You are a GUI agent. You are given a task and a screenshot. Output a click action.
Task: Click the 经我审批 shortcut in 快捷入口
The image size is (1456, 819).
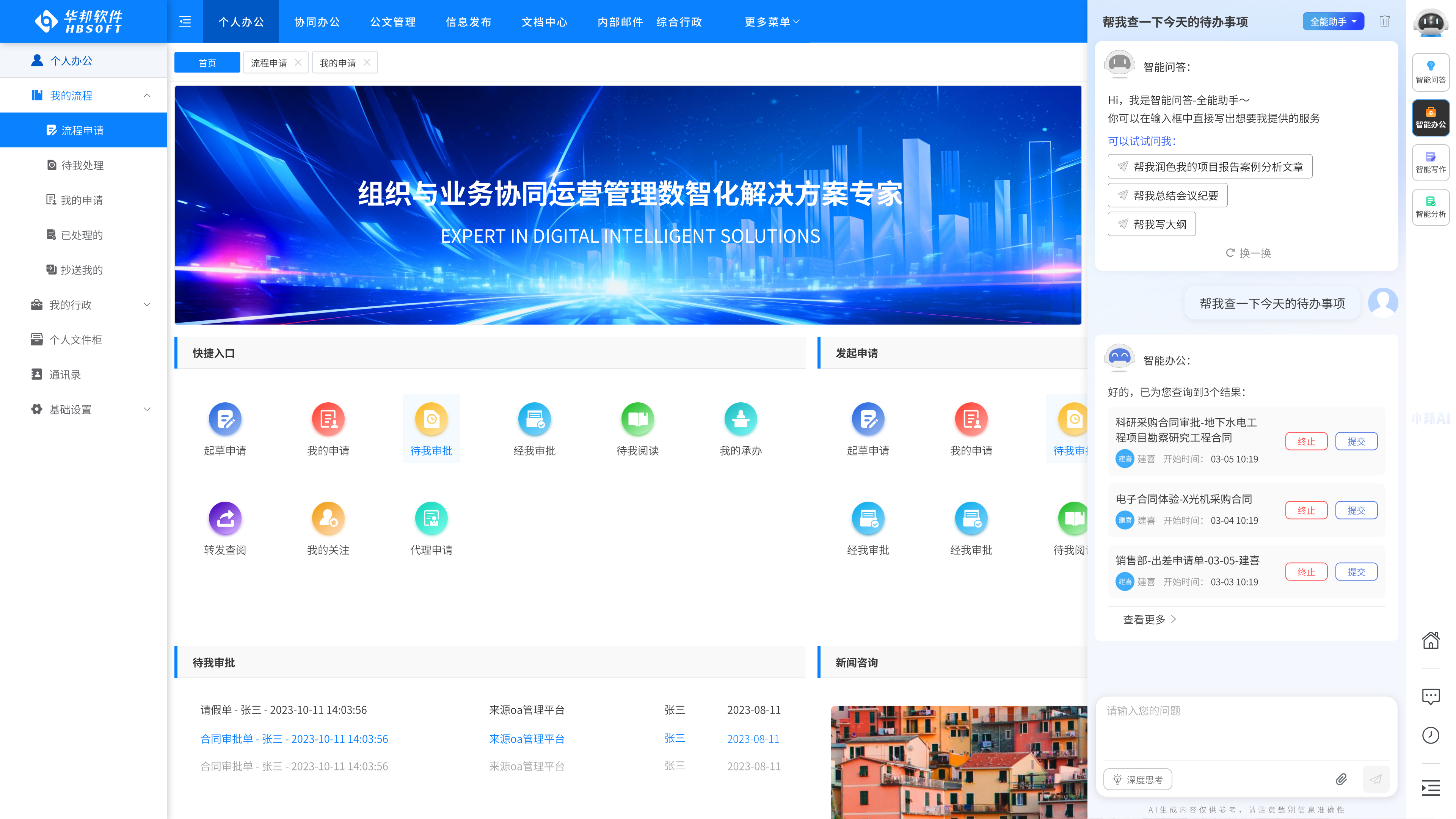pos(534,419)
